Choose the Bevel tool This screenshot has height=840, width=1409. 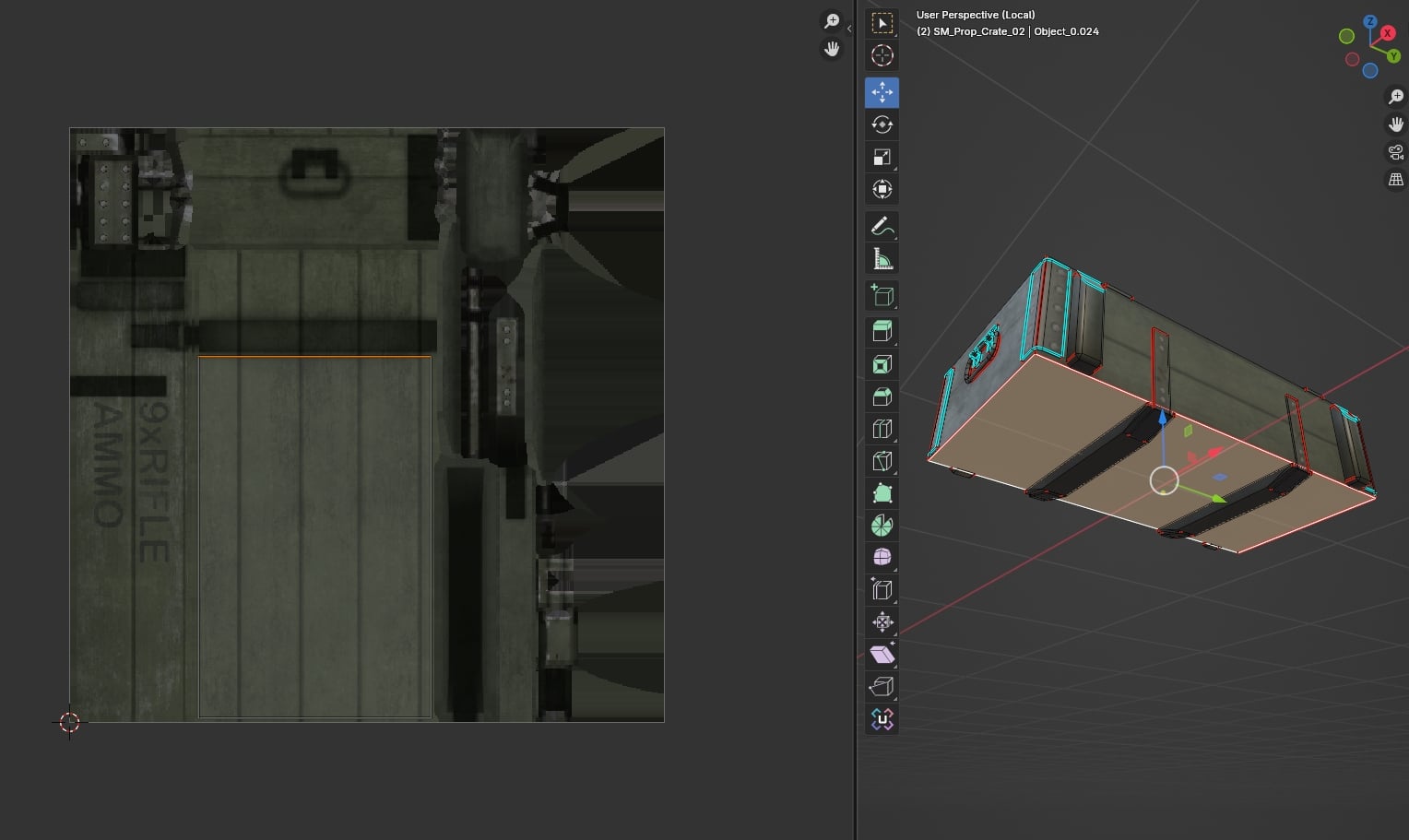point(882,396)
